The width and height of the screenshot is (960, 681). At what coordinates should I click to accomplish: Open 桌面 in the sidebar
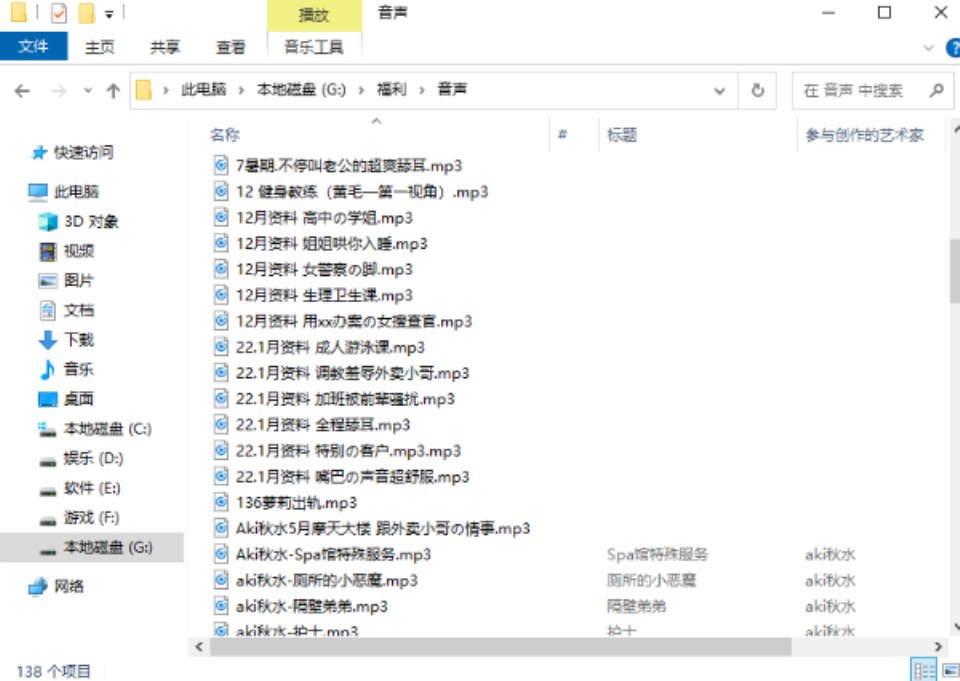66,399
